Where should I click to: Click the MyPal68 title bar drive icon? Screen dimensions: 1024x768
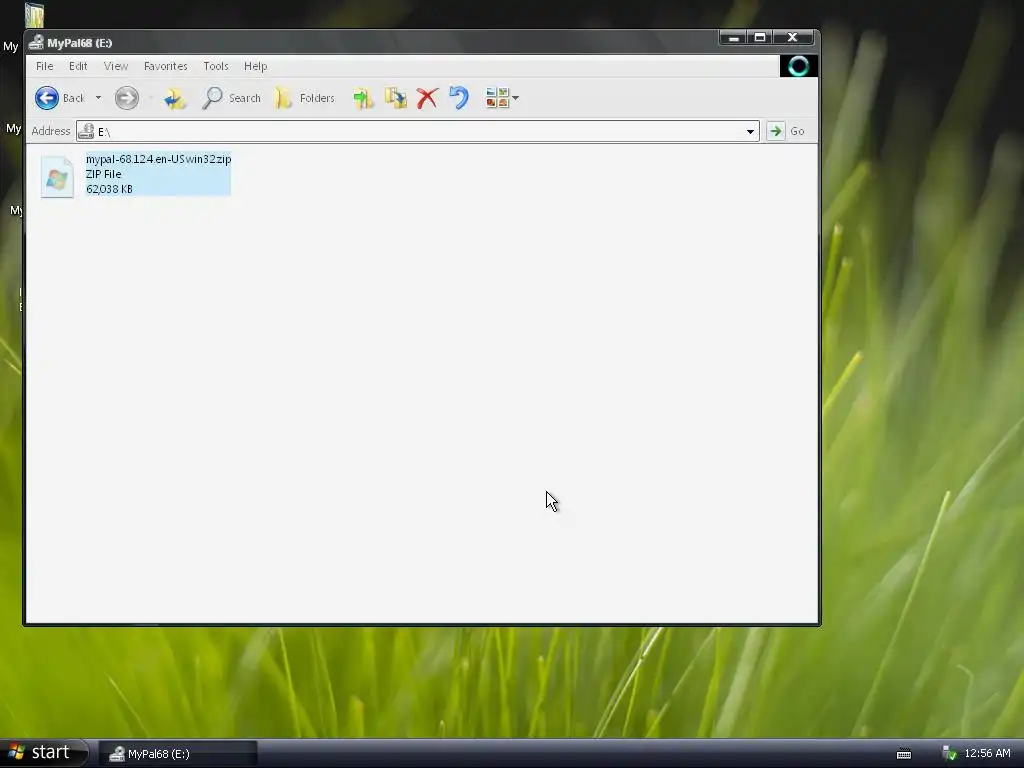36,42
